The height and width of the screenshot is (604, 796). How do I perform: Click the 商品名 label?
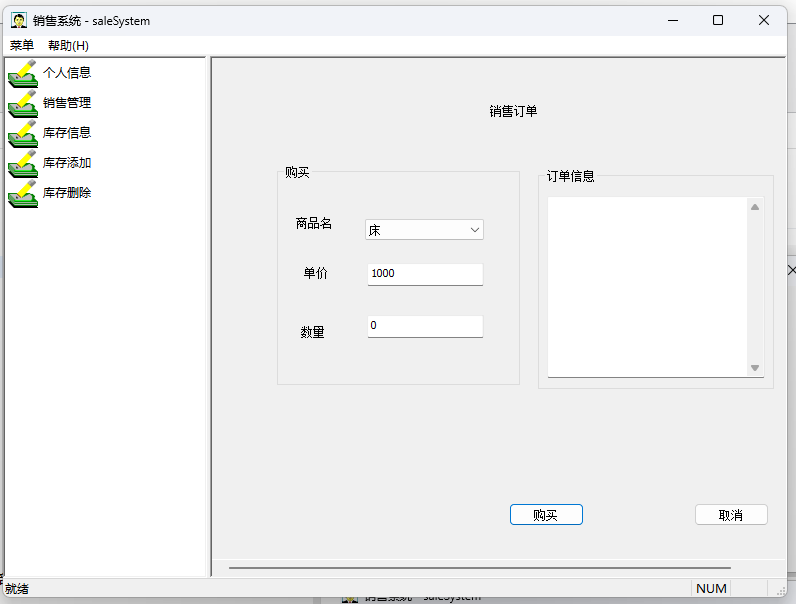[x=314, y=223]
